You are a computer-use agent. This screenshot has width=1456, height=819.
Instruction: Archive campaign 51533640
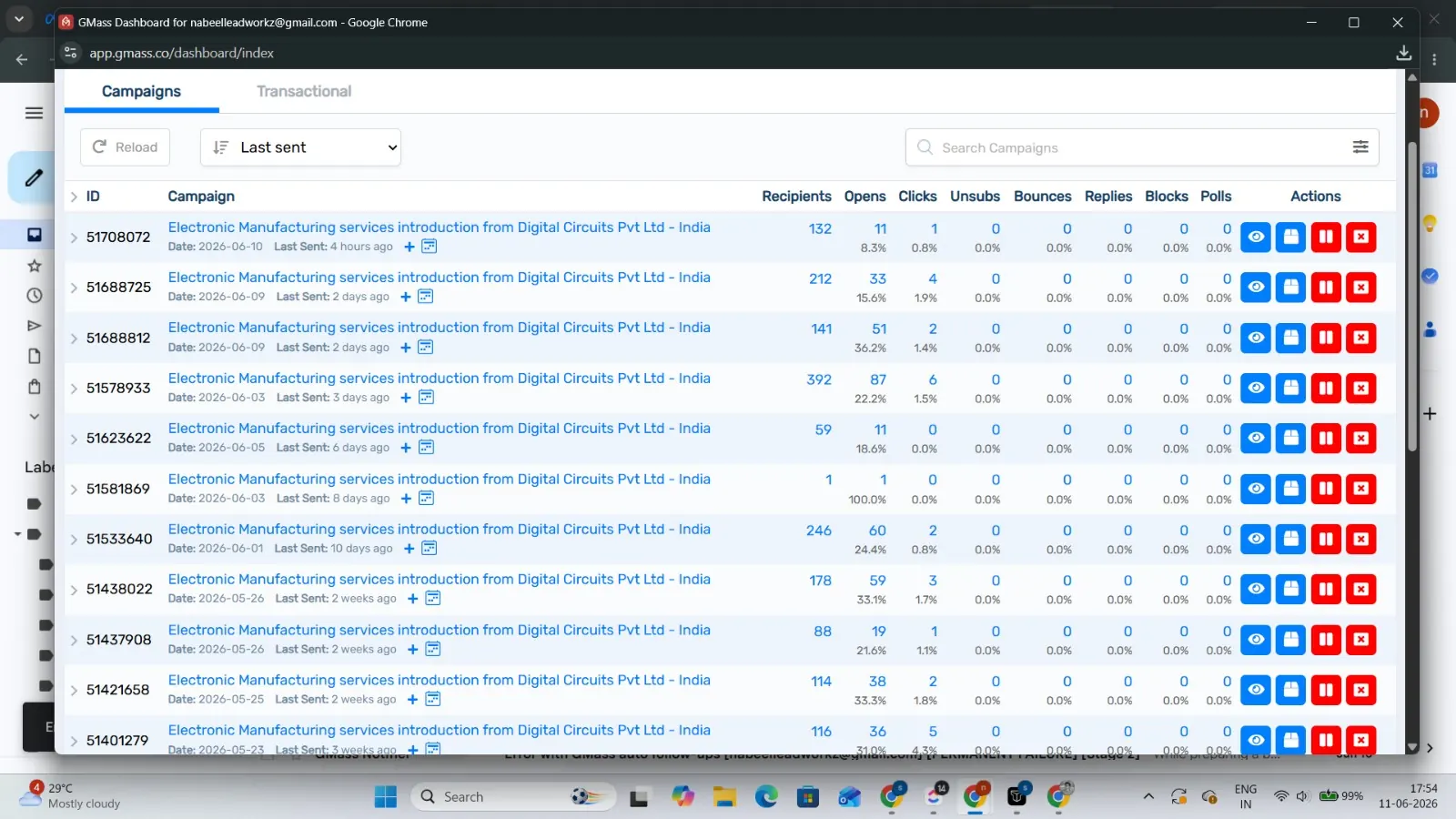[1290, 539]
